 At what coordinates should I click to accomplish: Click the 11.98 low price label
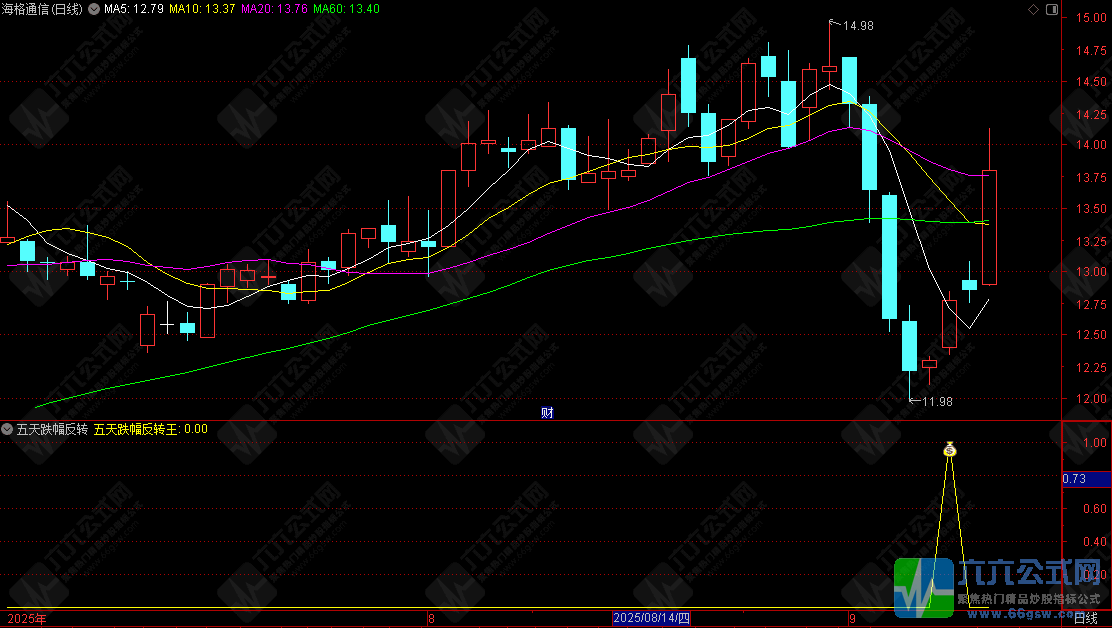[938, 402]
